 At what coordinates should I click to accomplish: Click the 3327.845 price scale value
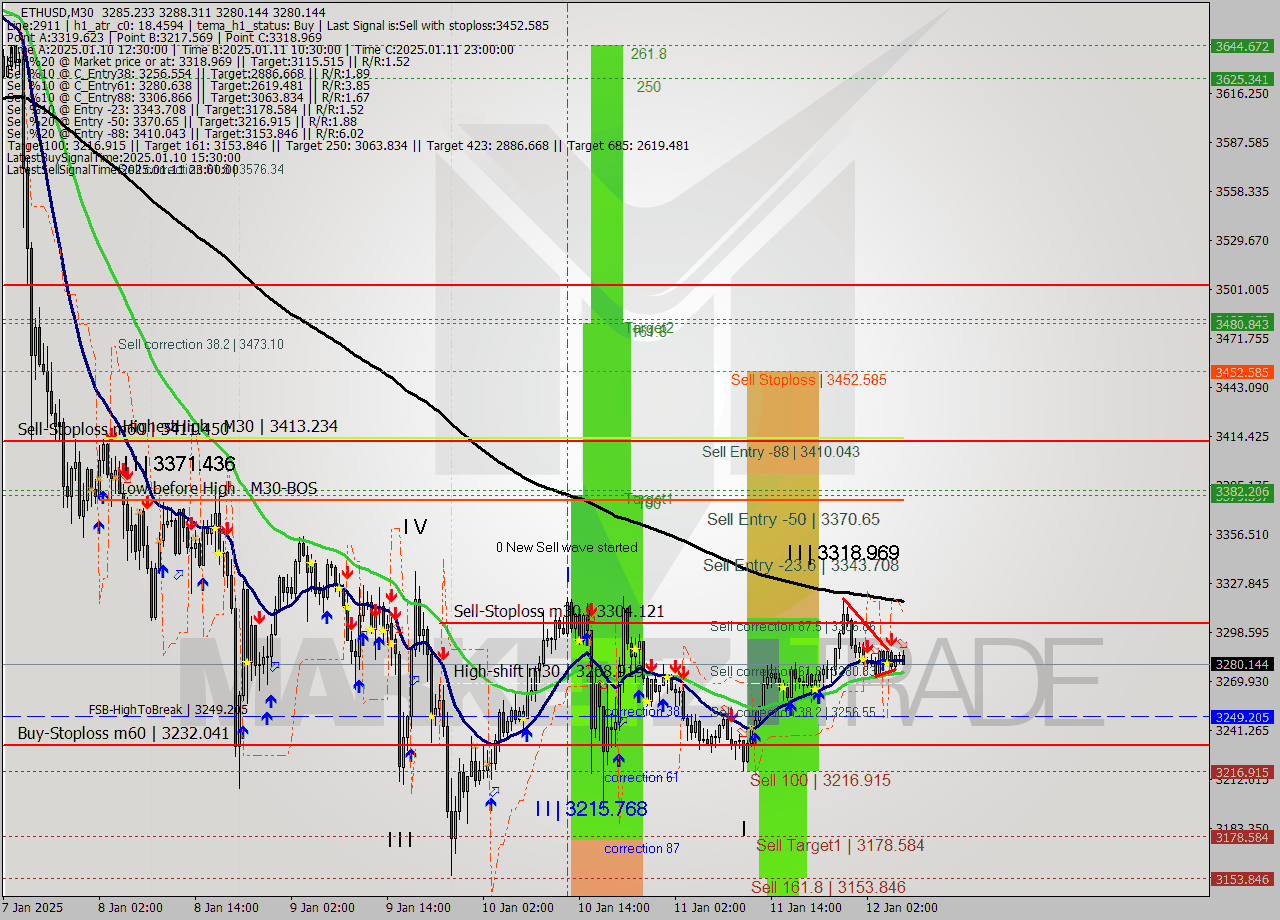tap(1241, 583)
